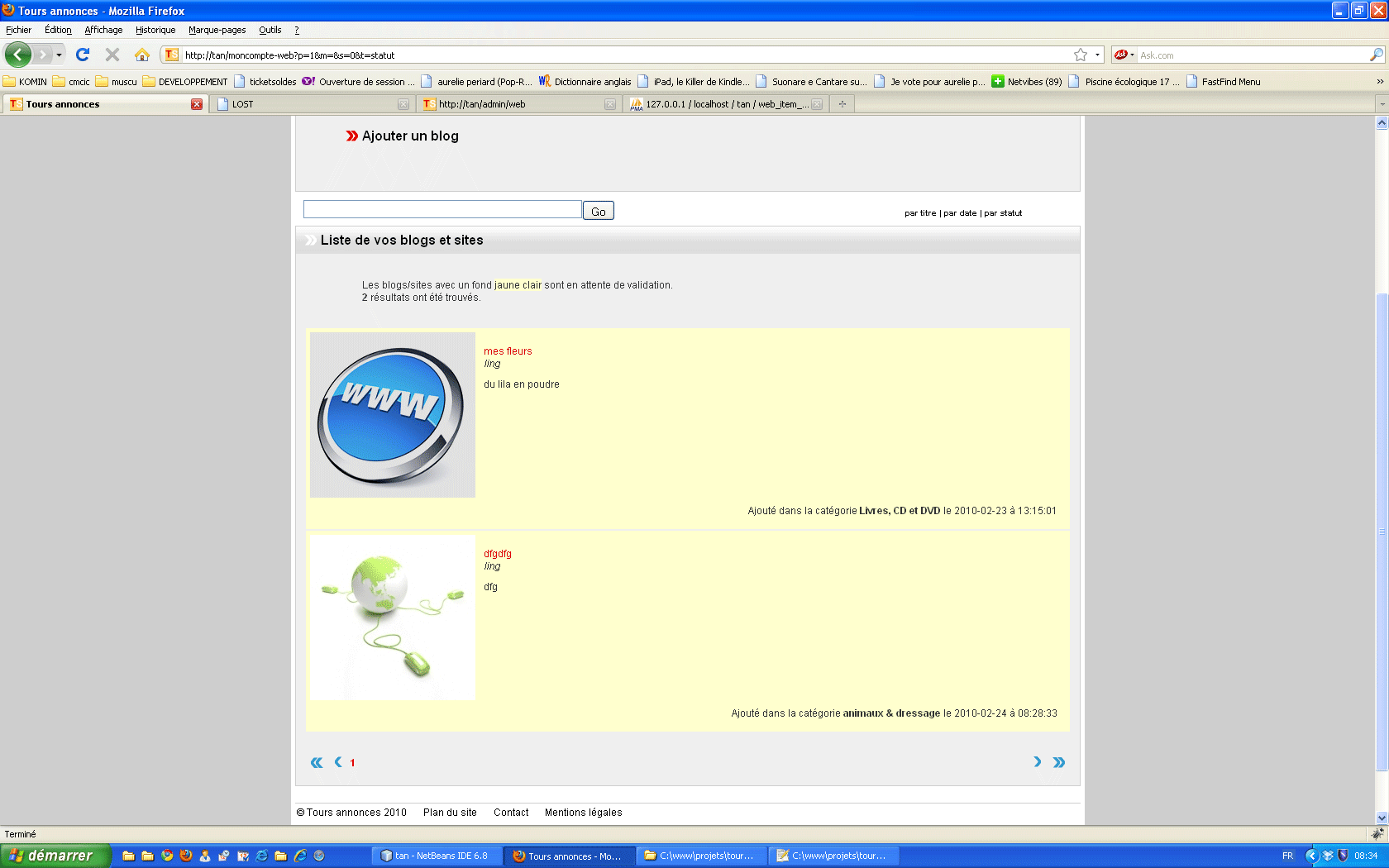
Task: Show more bookmarks via the chevron overflow
Action: (1380, 82)
